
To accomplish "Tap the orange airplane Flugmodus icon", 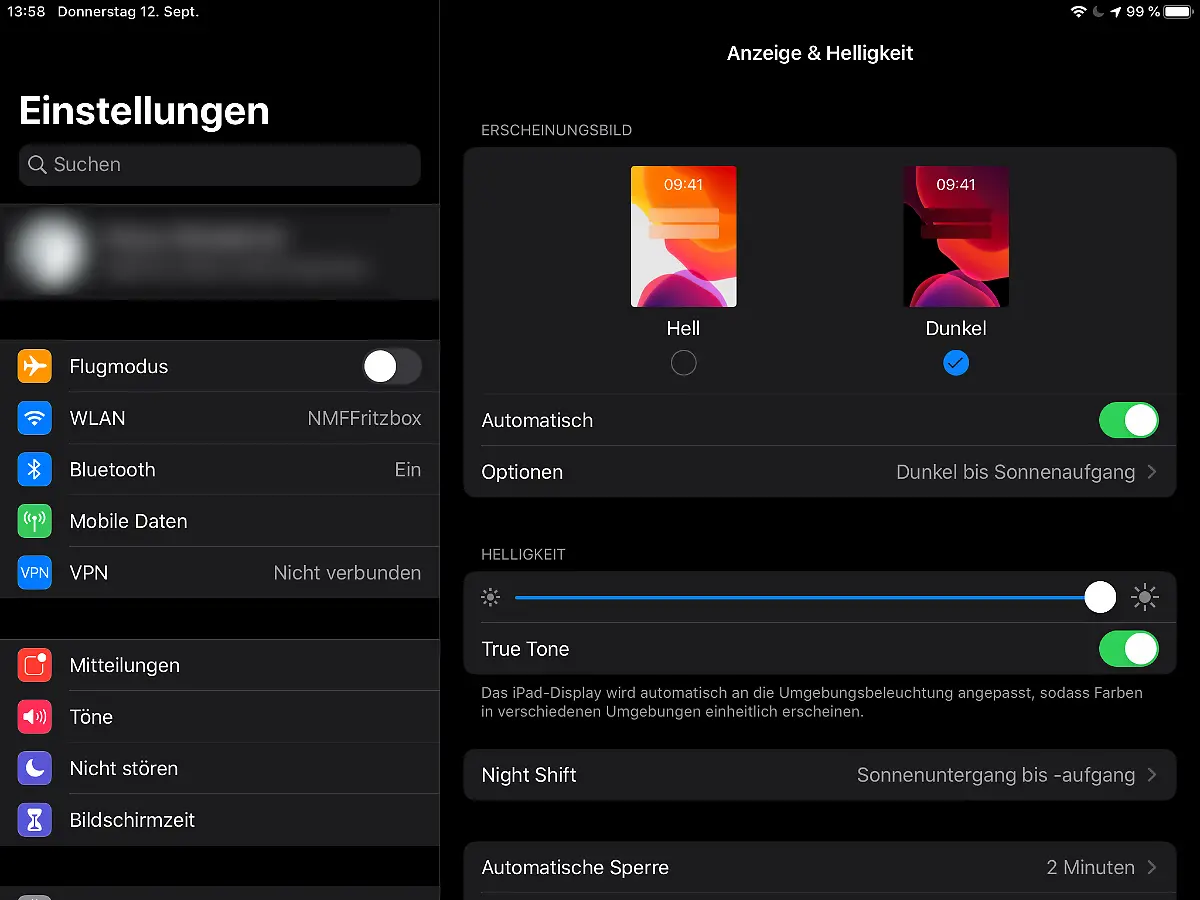I will tap(35, 367).
